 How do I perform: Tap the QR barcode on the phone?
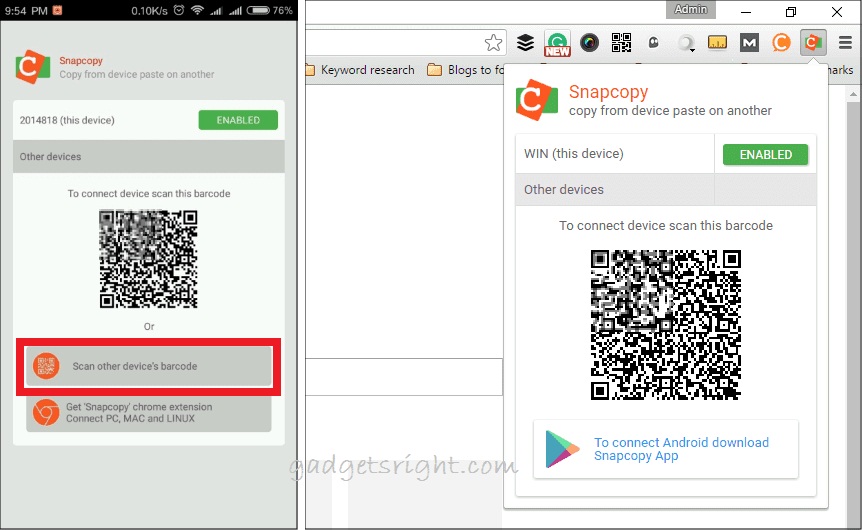[148, 259]
